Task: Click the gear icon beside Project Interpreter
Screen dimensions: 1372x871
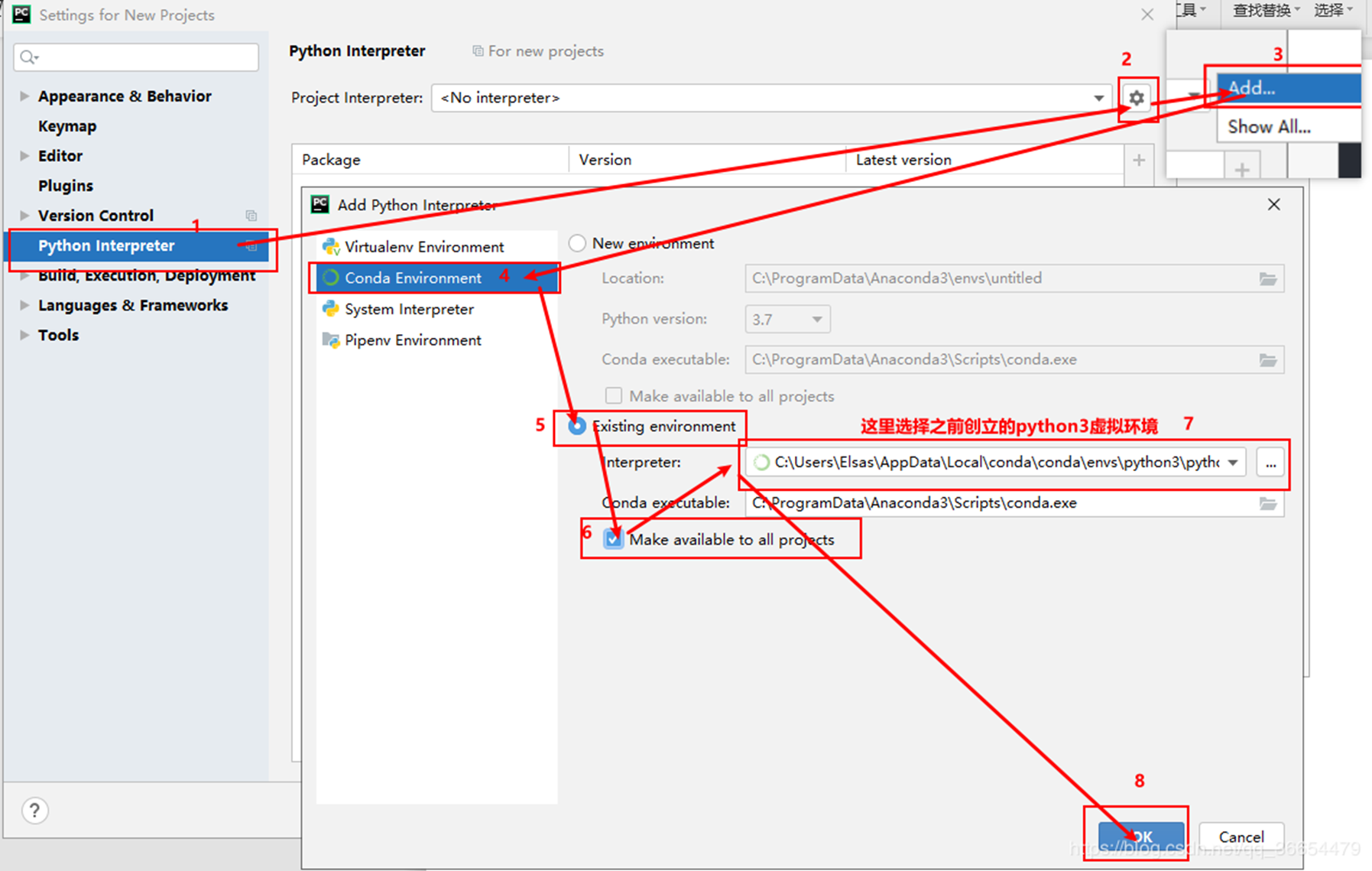Action: point(1137,98)
